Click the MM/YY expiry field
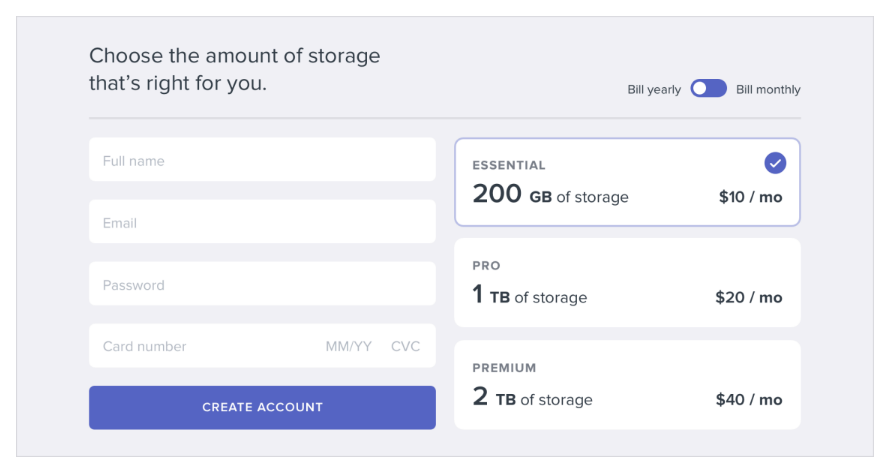Viewport: 895px width, 475px height. [348, 346]
